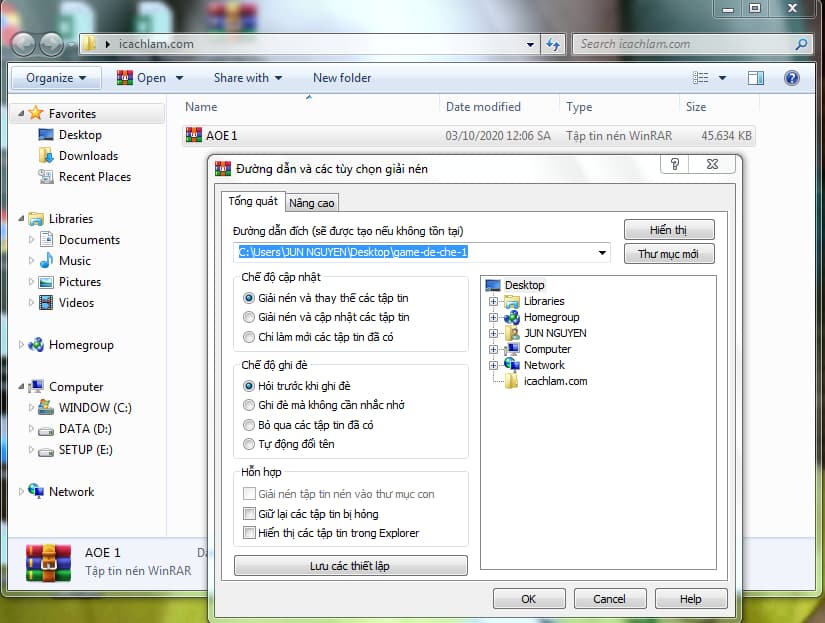The image size is (825, 623).
Task: Open the Organize dropdown menu
Action: point(56,78)
